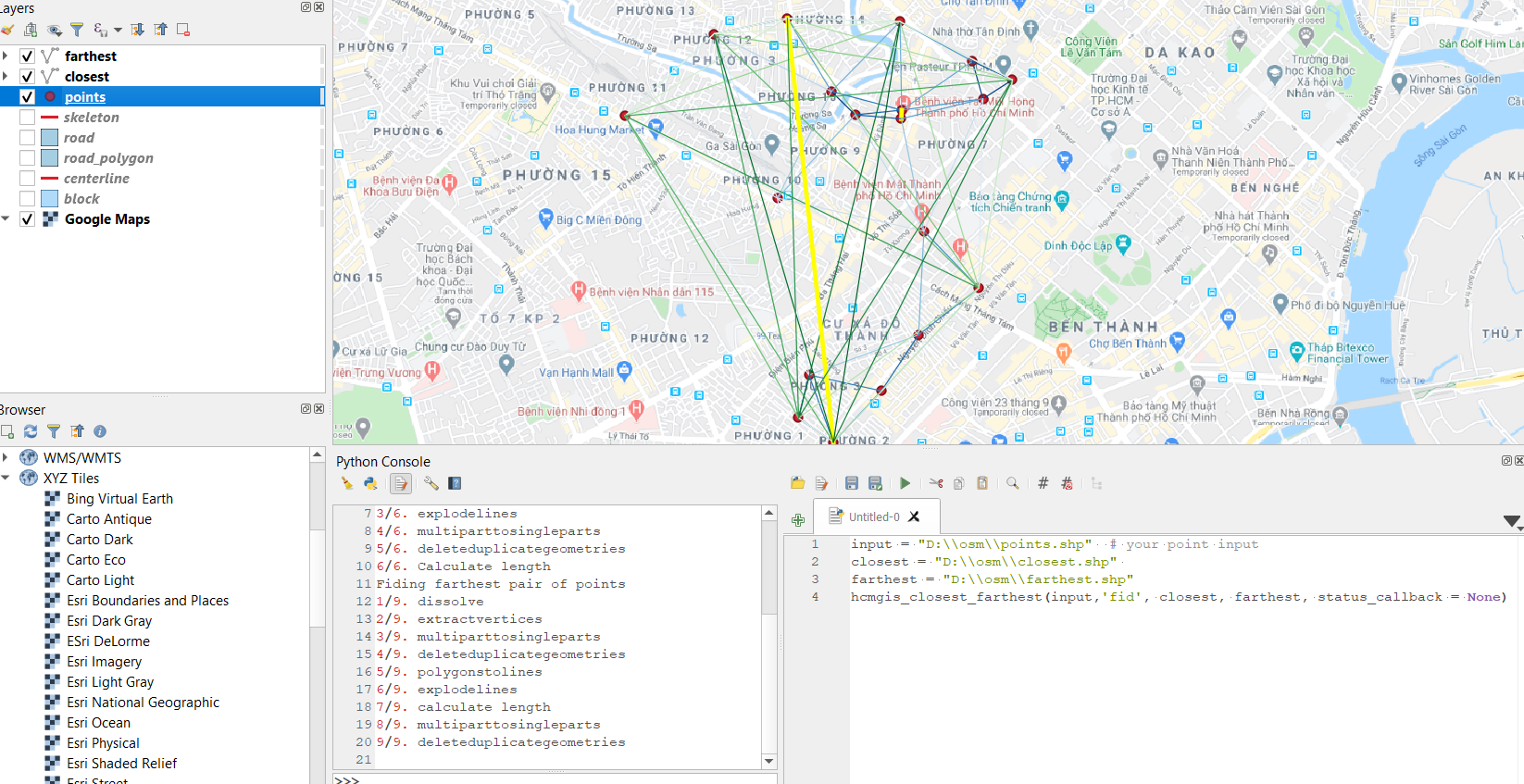
Task: Open the layer styling panel brush icon
Action: pos(7,30)
